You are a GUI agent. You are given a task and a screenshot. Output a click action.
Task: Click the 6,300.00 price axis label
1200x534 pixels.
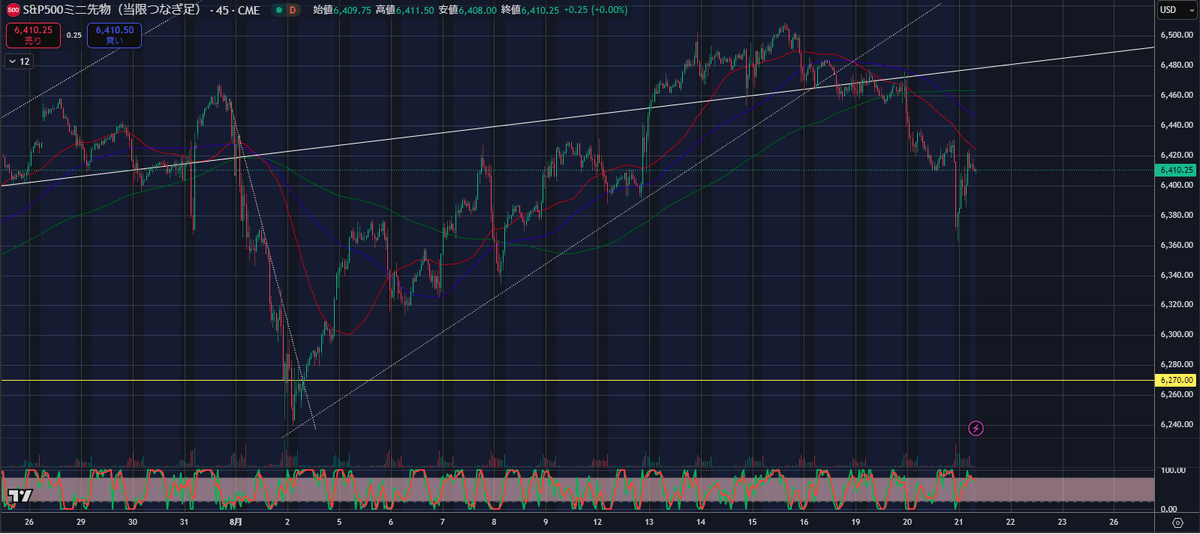[x=1175, y=335]
